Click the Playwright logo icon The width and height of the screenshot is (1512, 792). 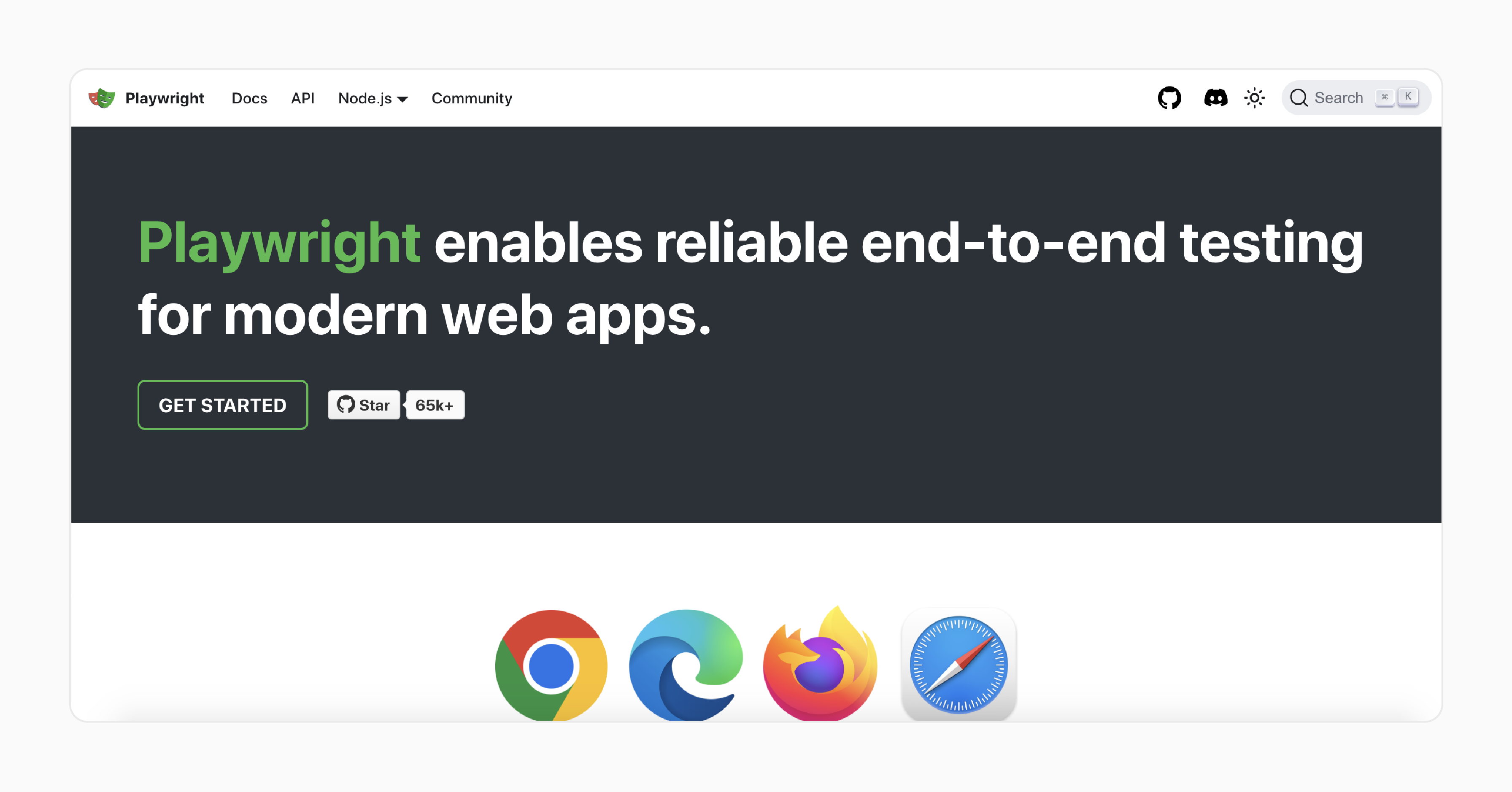(x=100, y=98)
